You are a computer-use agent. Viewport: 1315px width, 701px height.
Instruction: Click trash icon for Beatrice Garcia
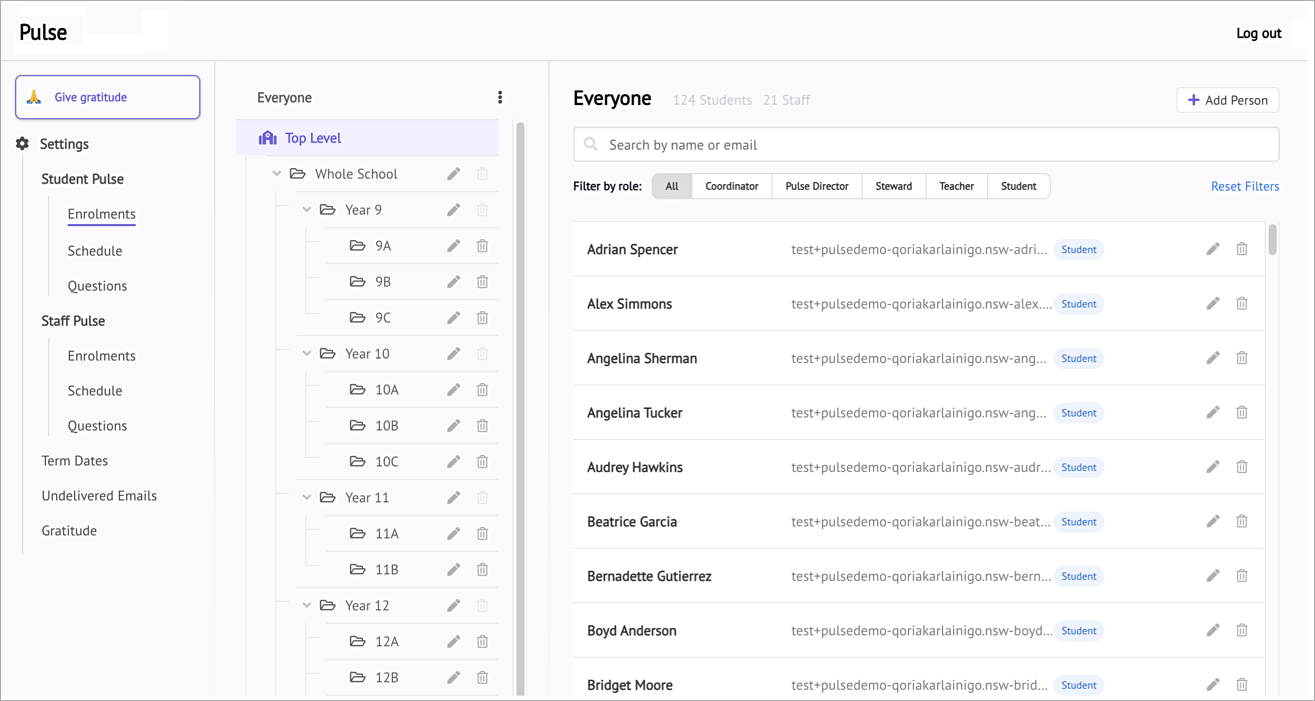(x=1242, y=521)
